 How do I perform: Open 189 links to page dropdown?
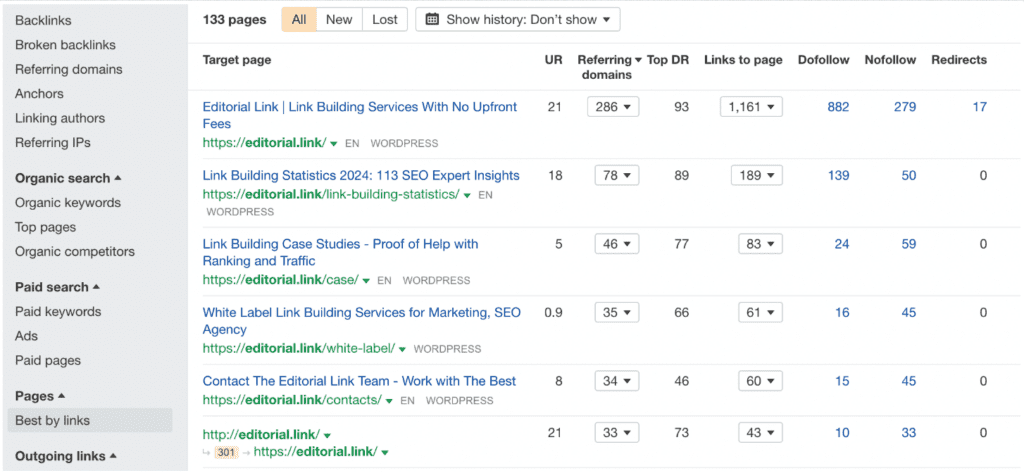[x=756, y=175]
